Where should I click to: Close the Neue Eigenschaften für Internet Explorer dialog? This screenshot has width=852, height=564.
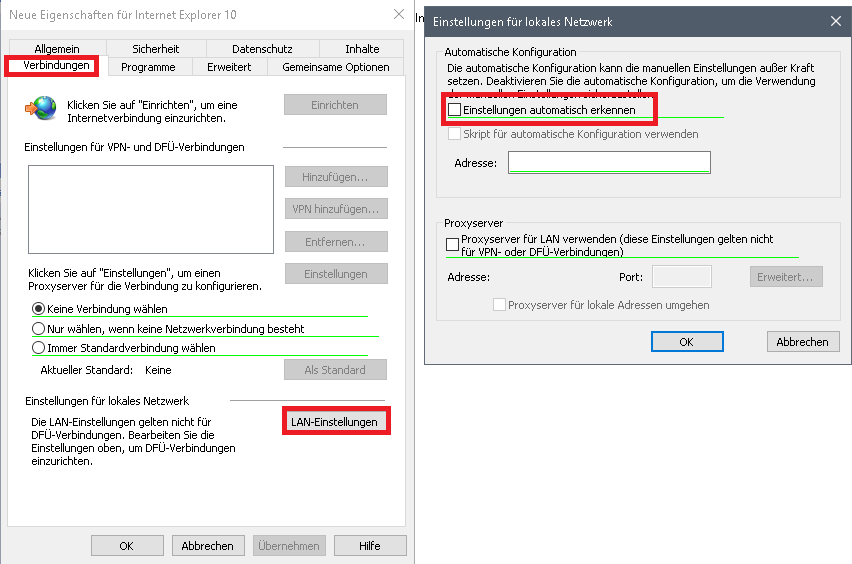[399, 14]
